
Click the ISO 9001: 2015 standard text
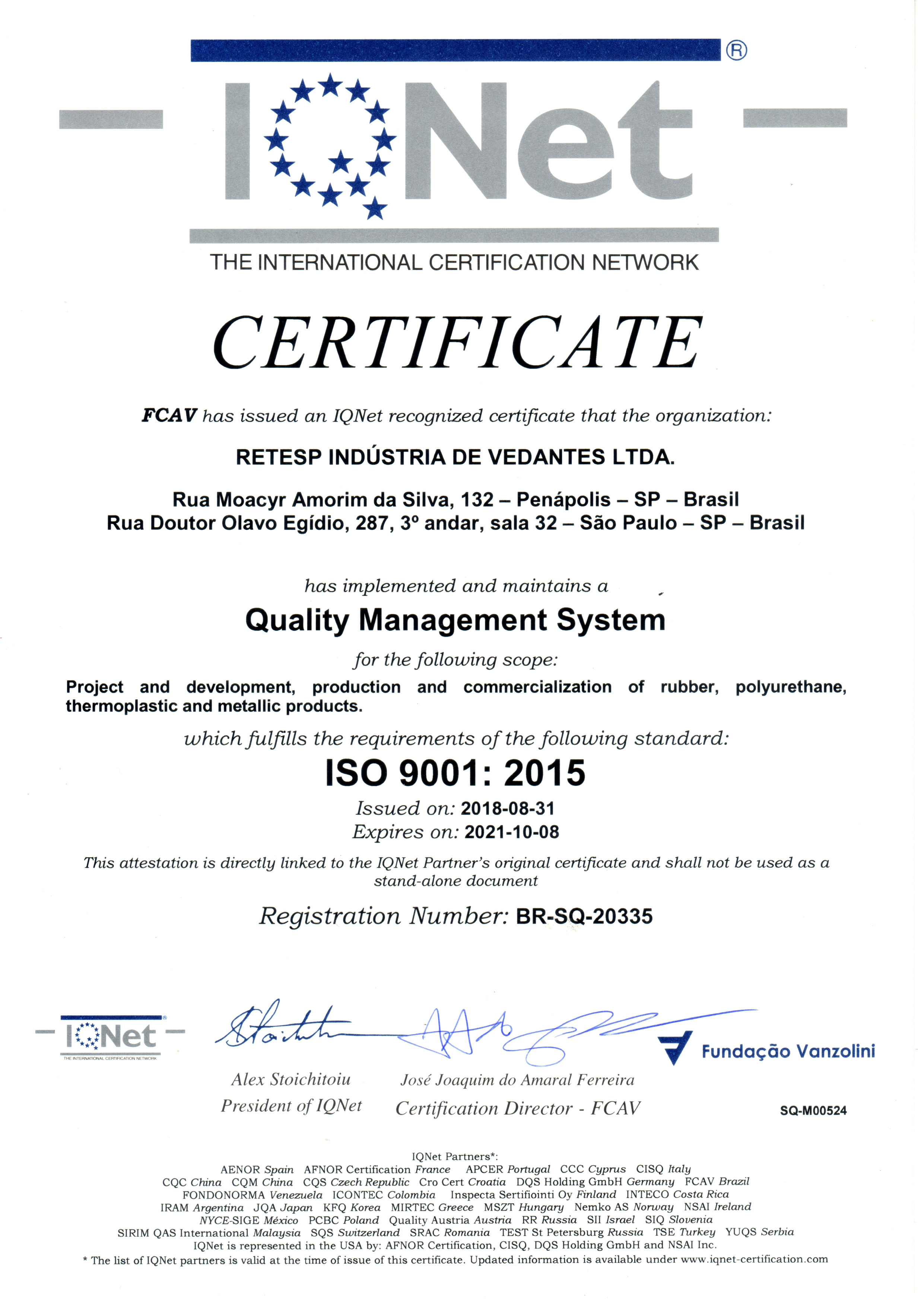455,773
